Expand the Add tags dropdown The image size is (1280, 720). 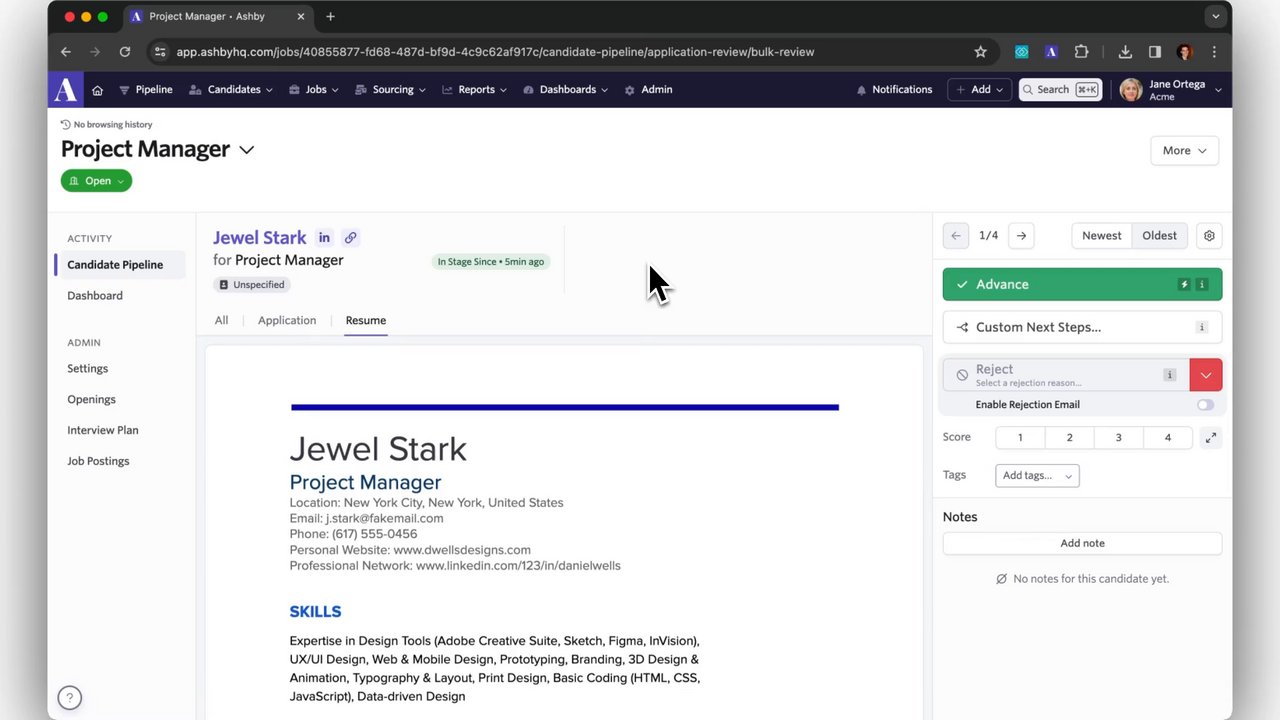pos(1037,476)
